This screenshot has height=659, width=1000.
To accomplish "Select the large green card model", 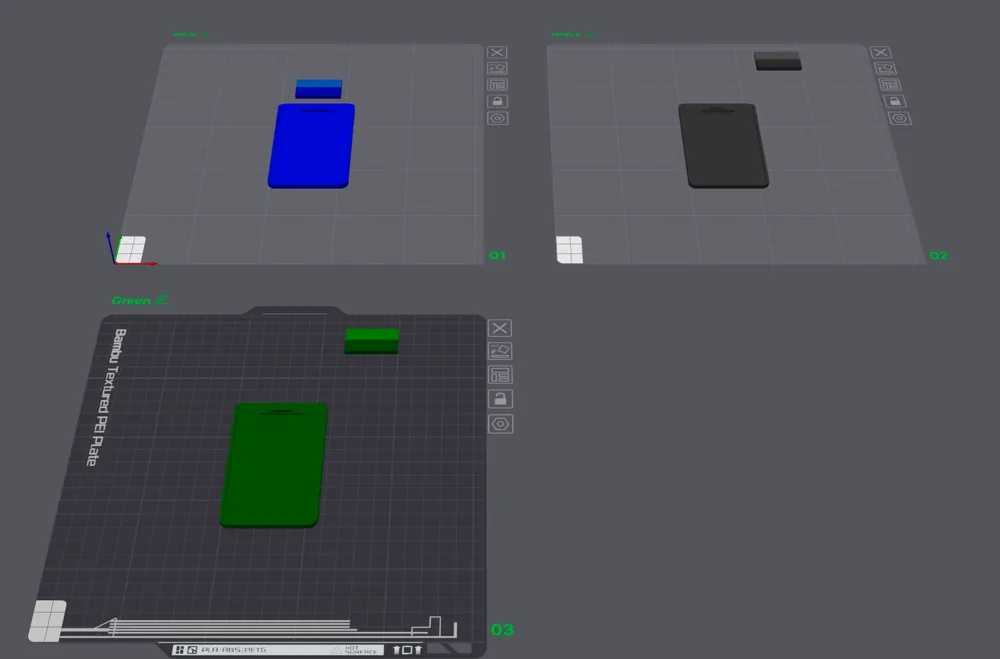I will coord(274,464).
